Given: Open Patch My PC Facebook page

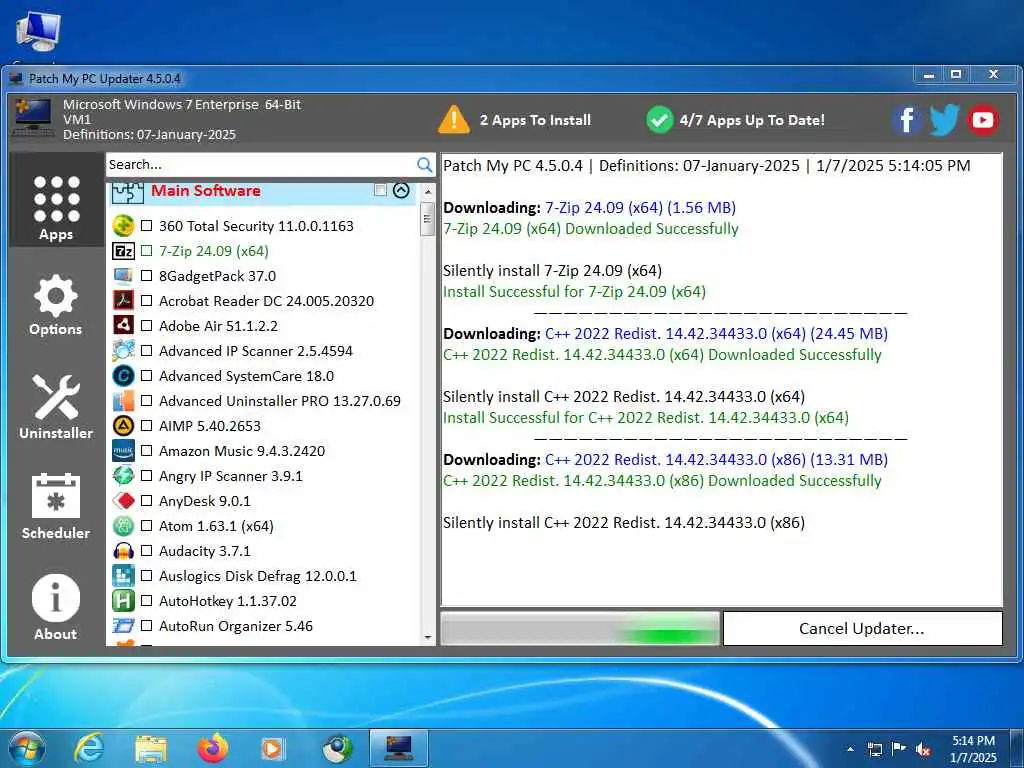Looking at the screenshot, I should pyautogui.click(x=906, y=120).
